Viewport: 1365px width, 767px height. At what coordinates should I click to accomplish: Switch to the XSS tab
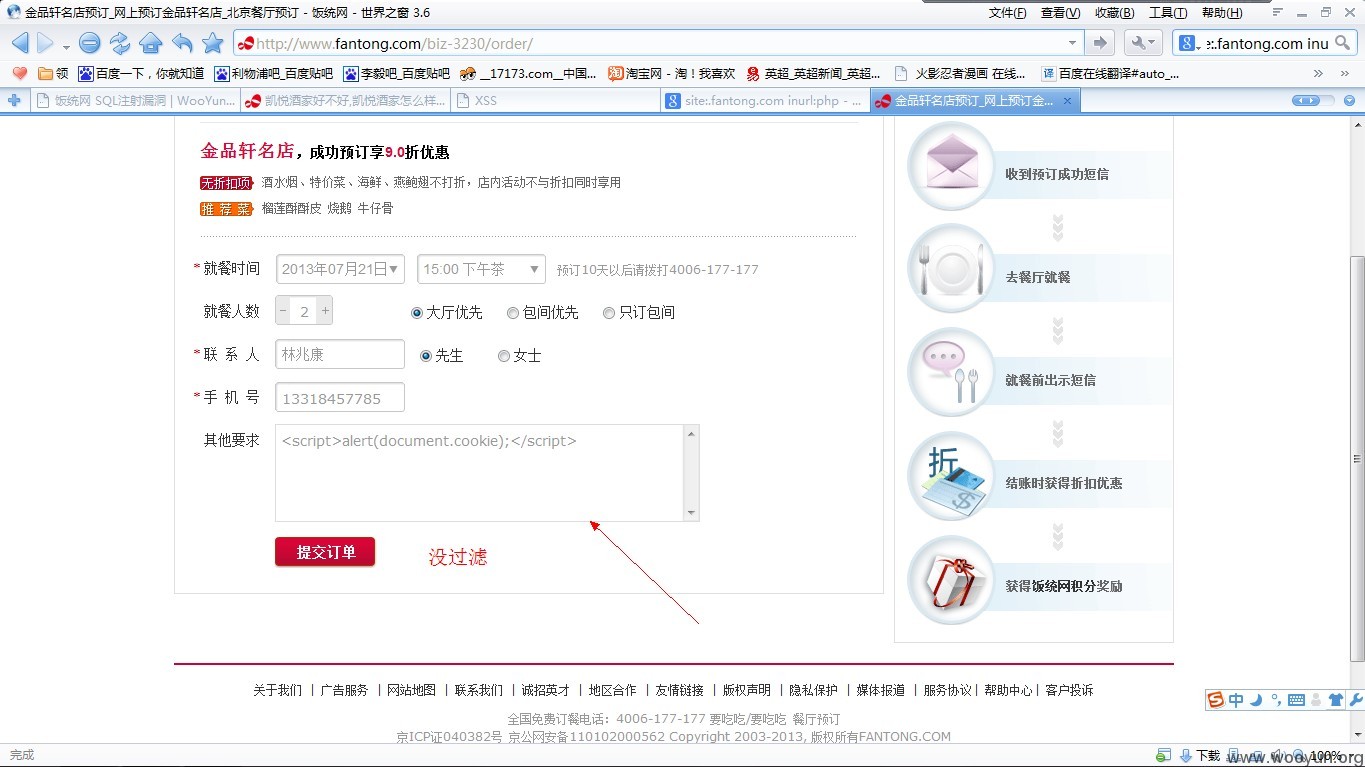pos(485,100)
